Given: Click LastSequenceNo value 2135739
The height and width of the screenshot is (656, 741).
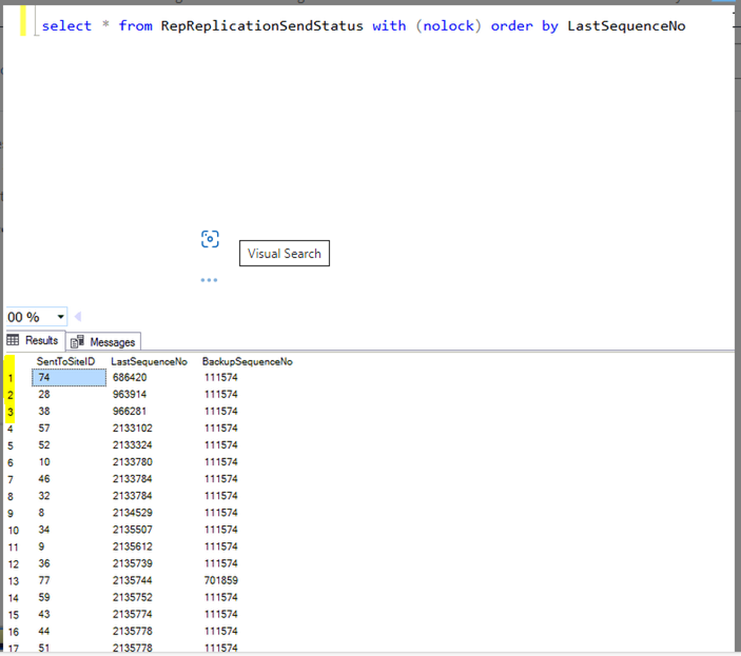Looking at the screenshot, I should pyautogui.click(x=133, y=563).
